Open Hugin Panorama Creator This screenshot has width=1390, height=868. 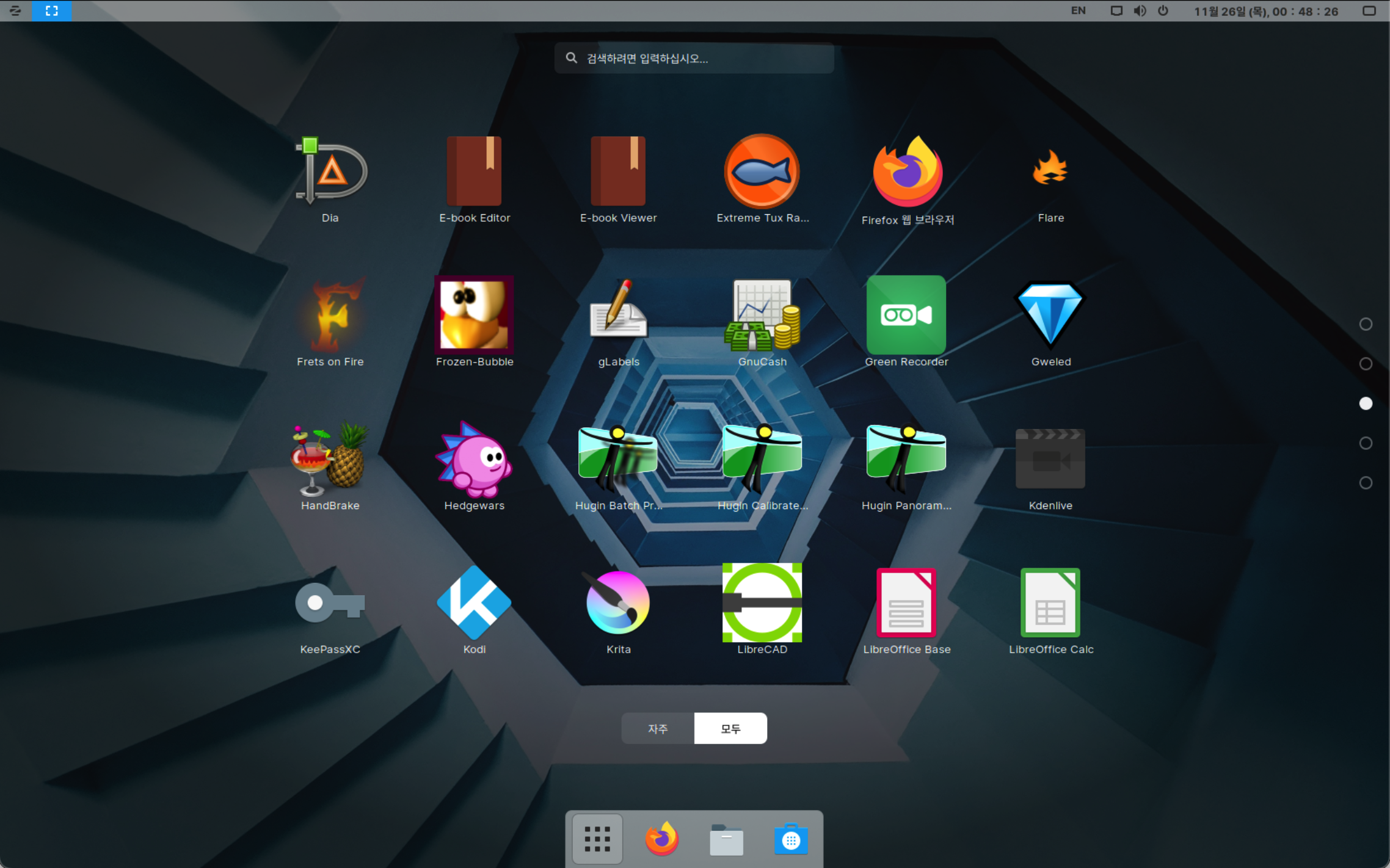click(x=907, y=467)
